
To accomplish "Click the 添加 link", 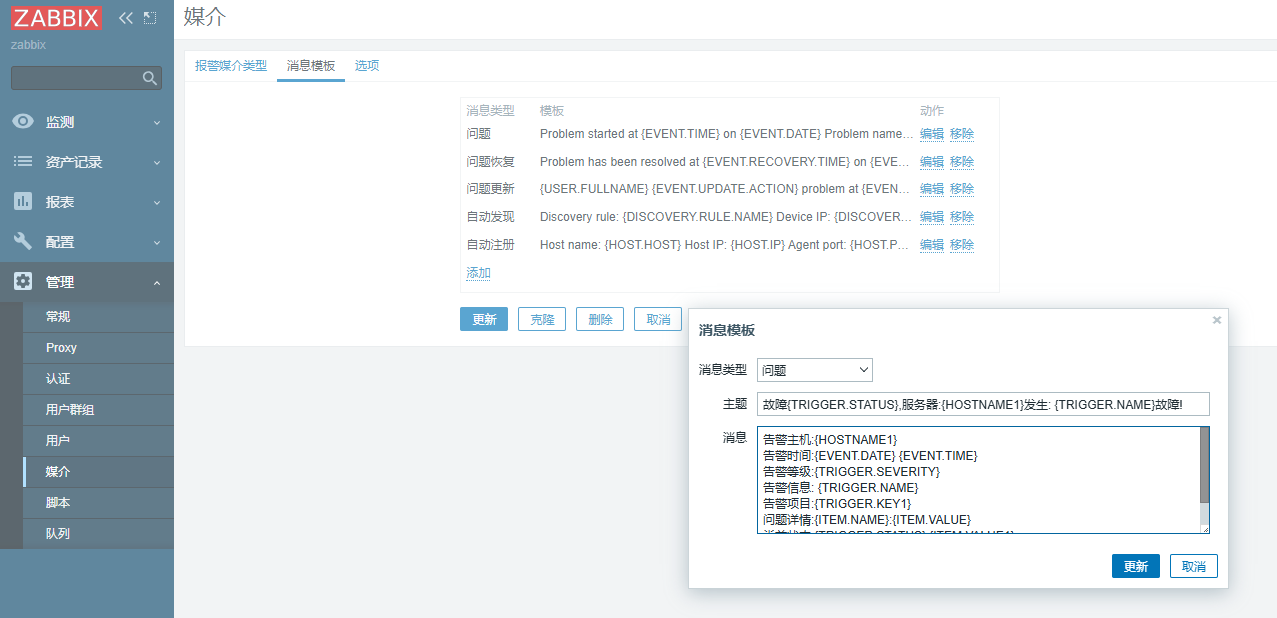I will 478,273.
